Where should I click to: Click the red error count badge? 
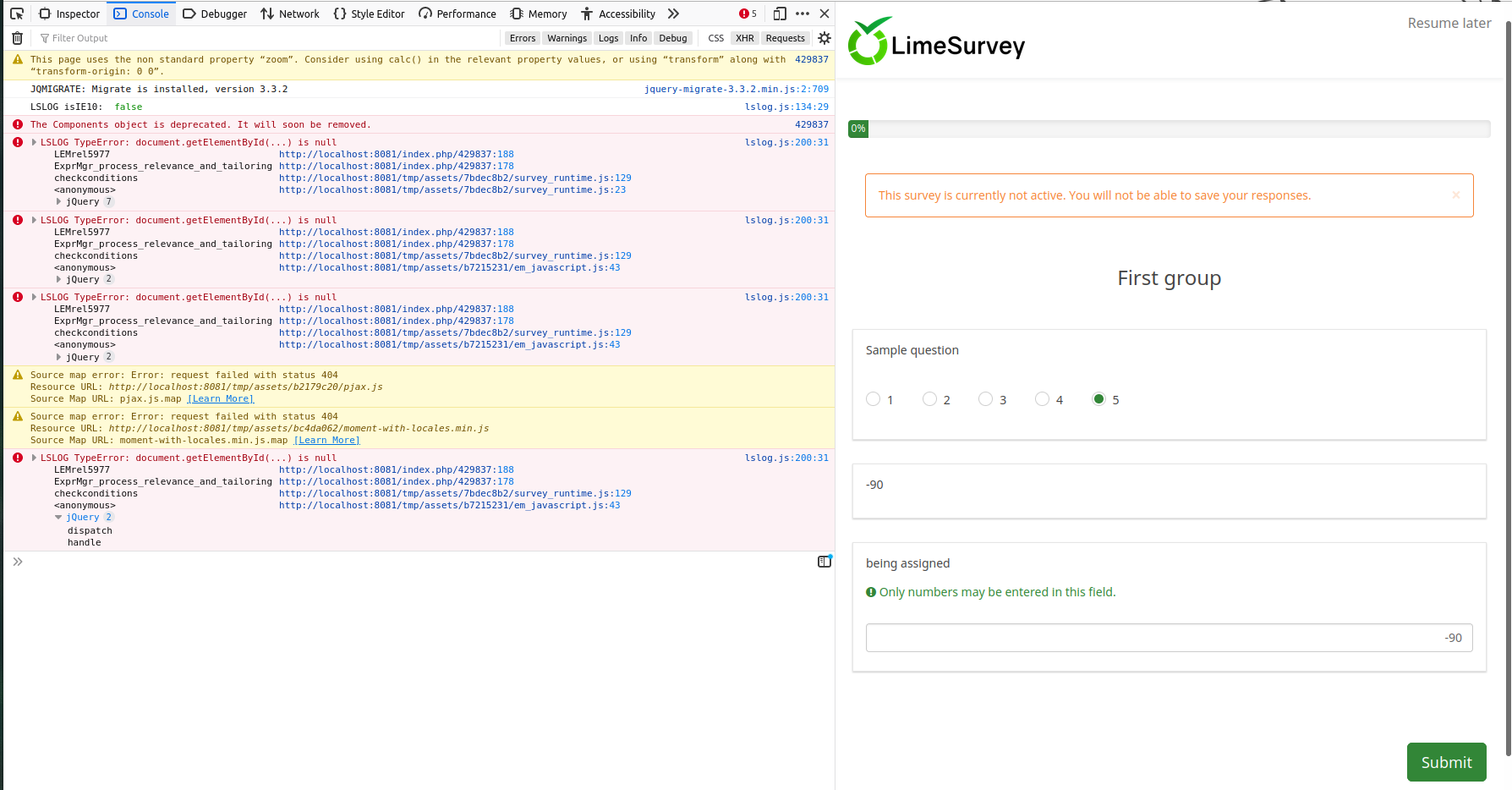(748, 14)
